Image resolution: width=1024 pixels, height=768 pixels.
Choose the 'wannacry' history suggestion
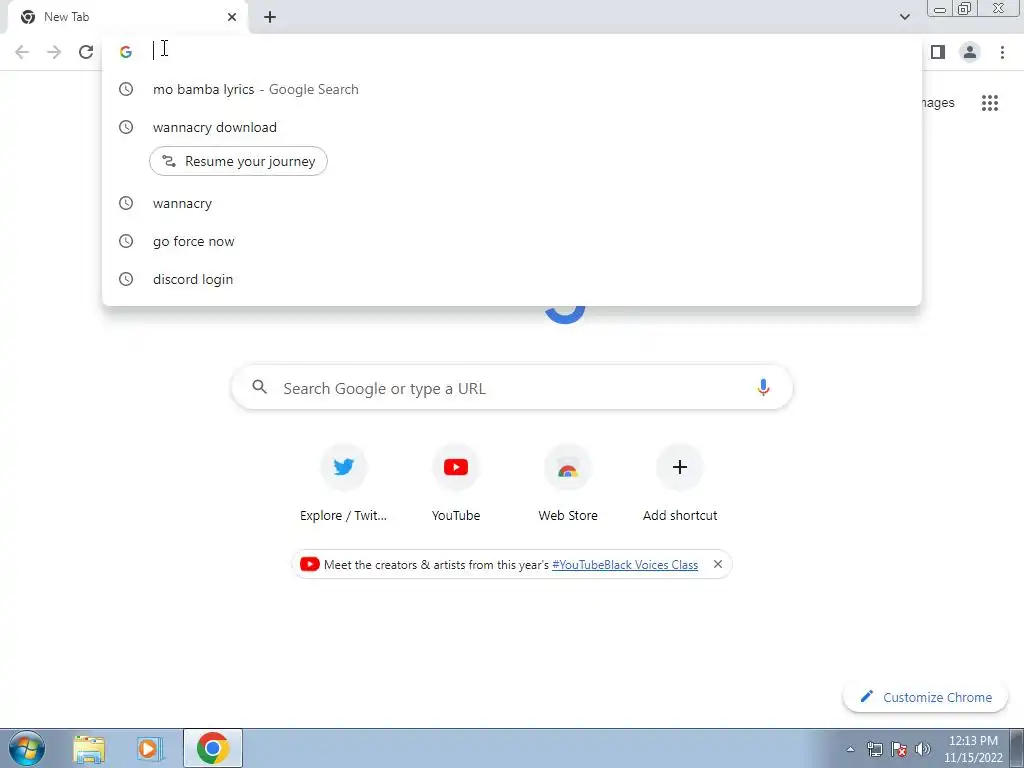click(x=512, y=203)
